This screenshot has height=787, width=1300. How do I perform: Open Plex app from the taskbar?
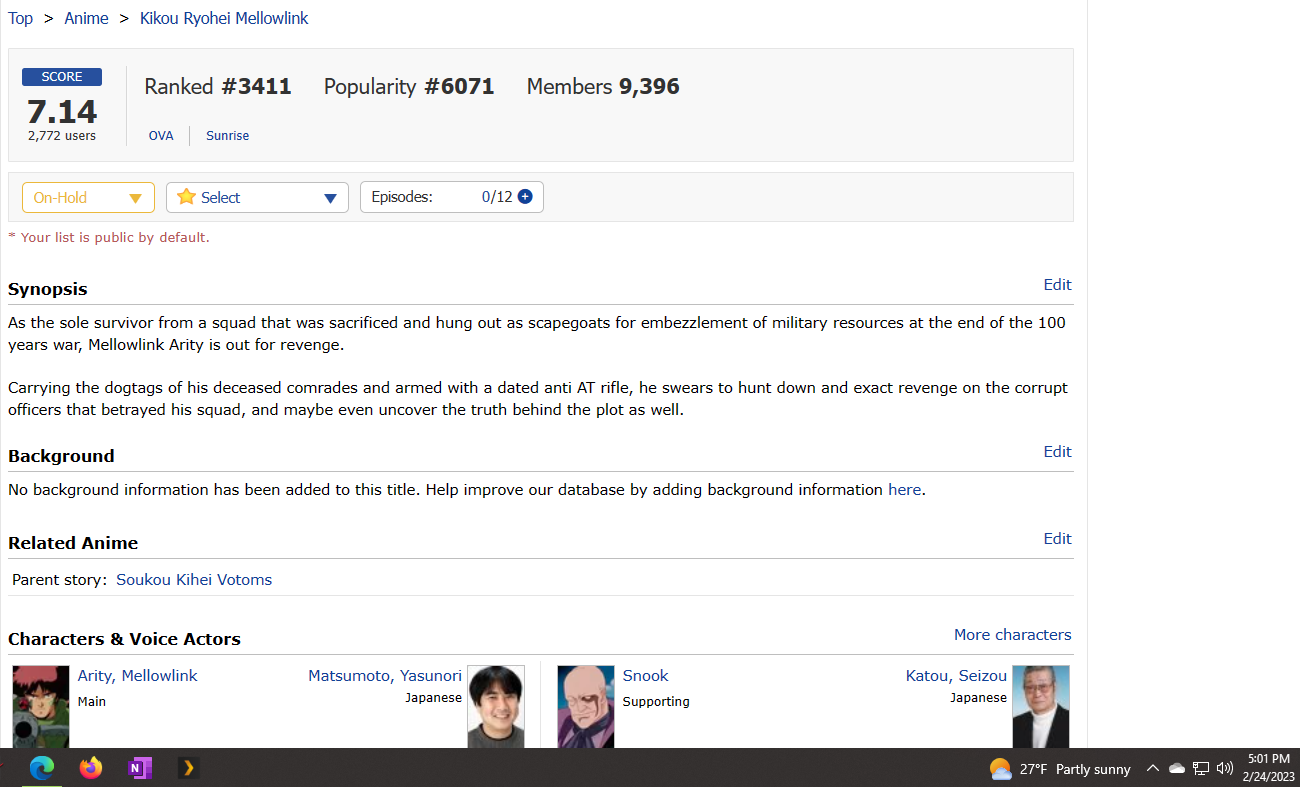(188, 768)
